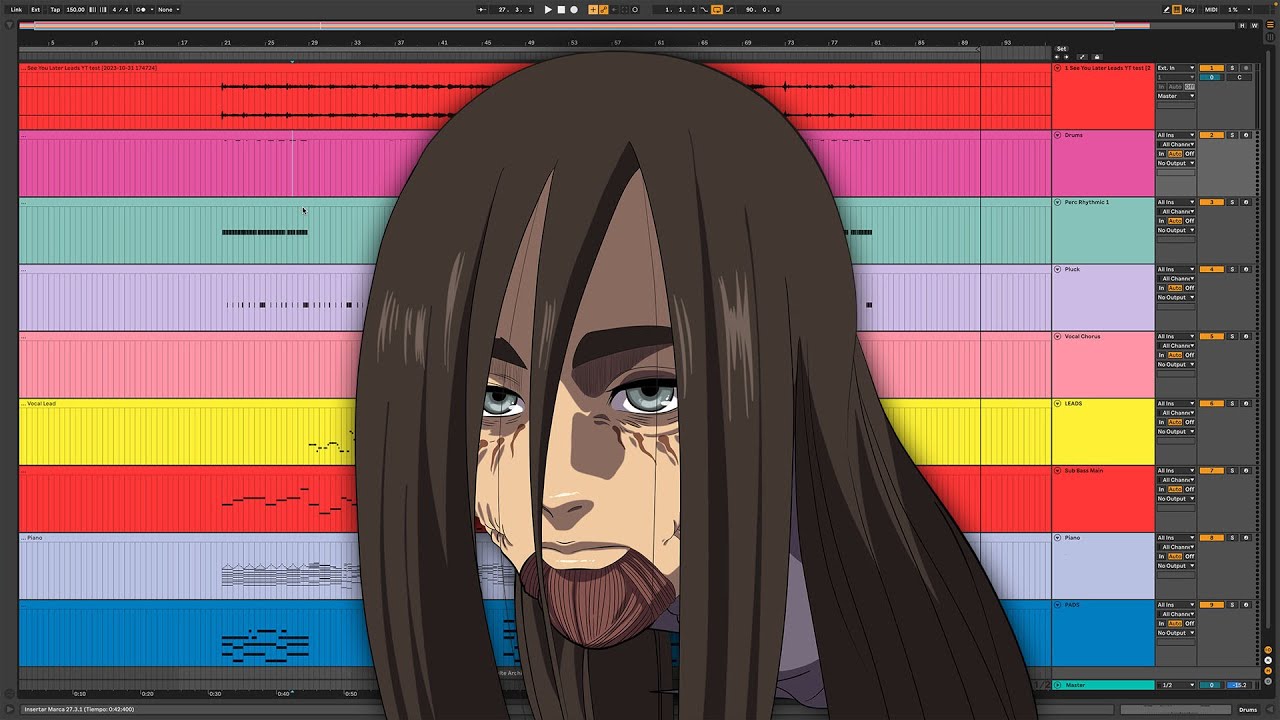Click the Drums label in status bar

pos(1247,709)
